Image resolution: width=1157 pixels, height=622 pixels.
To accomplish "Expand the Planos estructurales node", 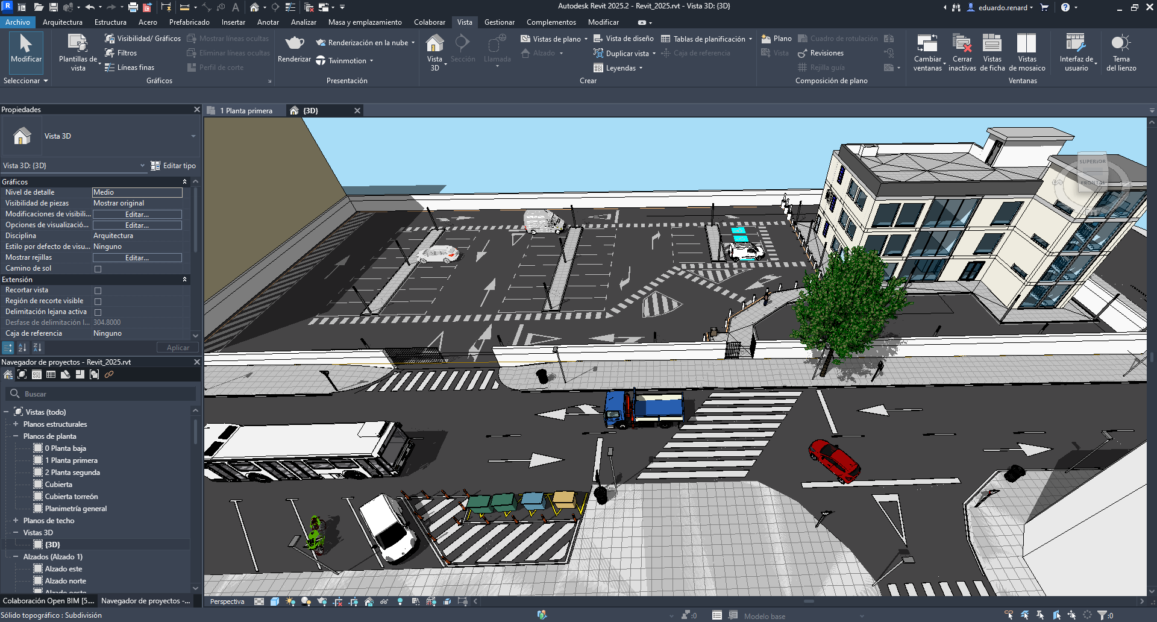I will coord(16,424).
